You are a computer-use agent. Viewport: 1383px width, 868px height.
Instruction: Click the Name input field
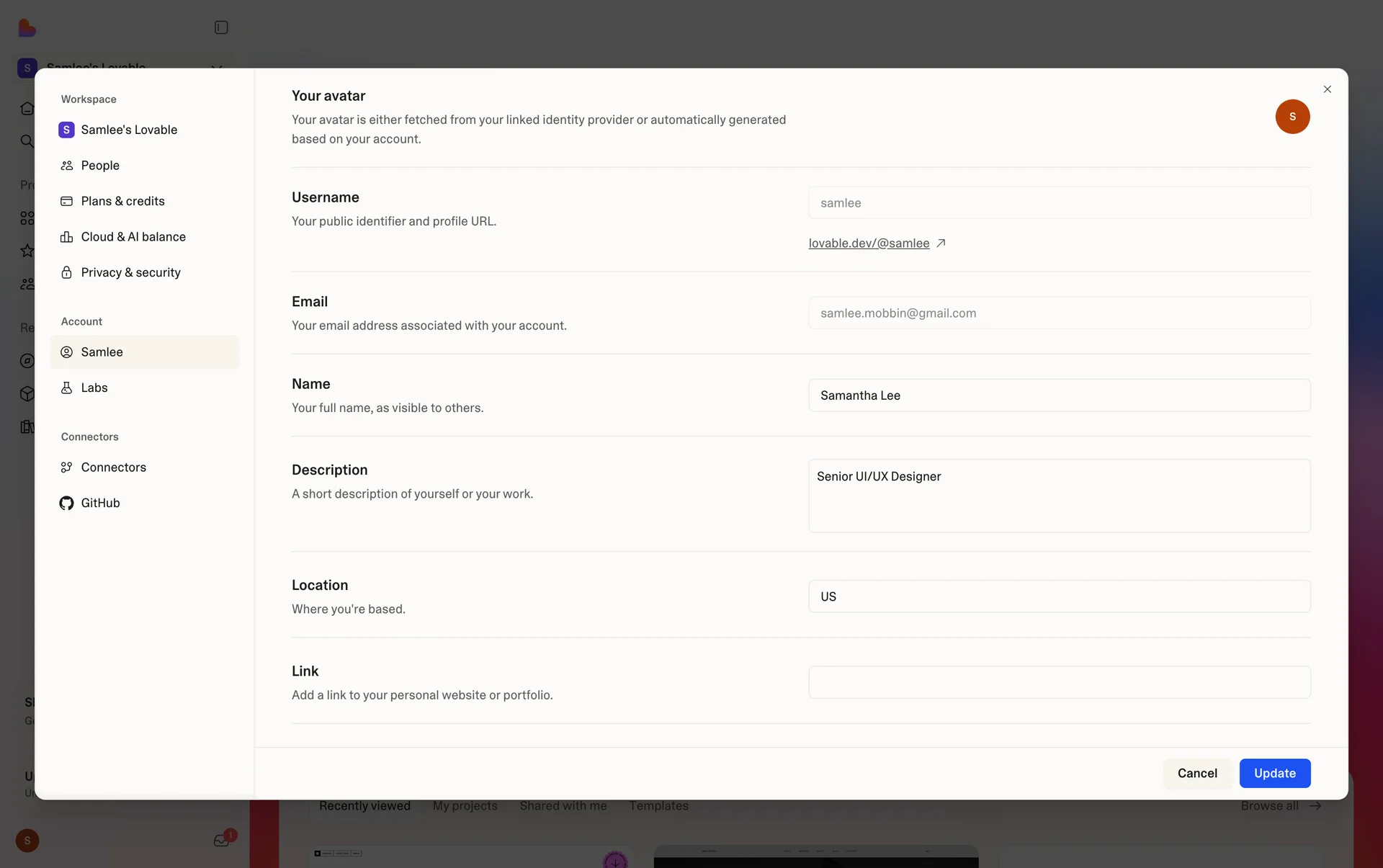(1058, 395)
